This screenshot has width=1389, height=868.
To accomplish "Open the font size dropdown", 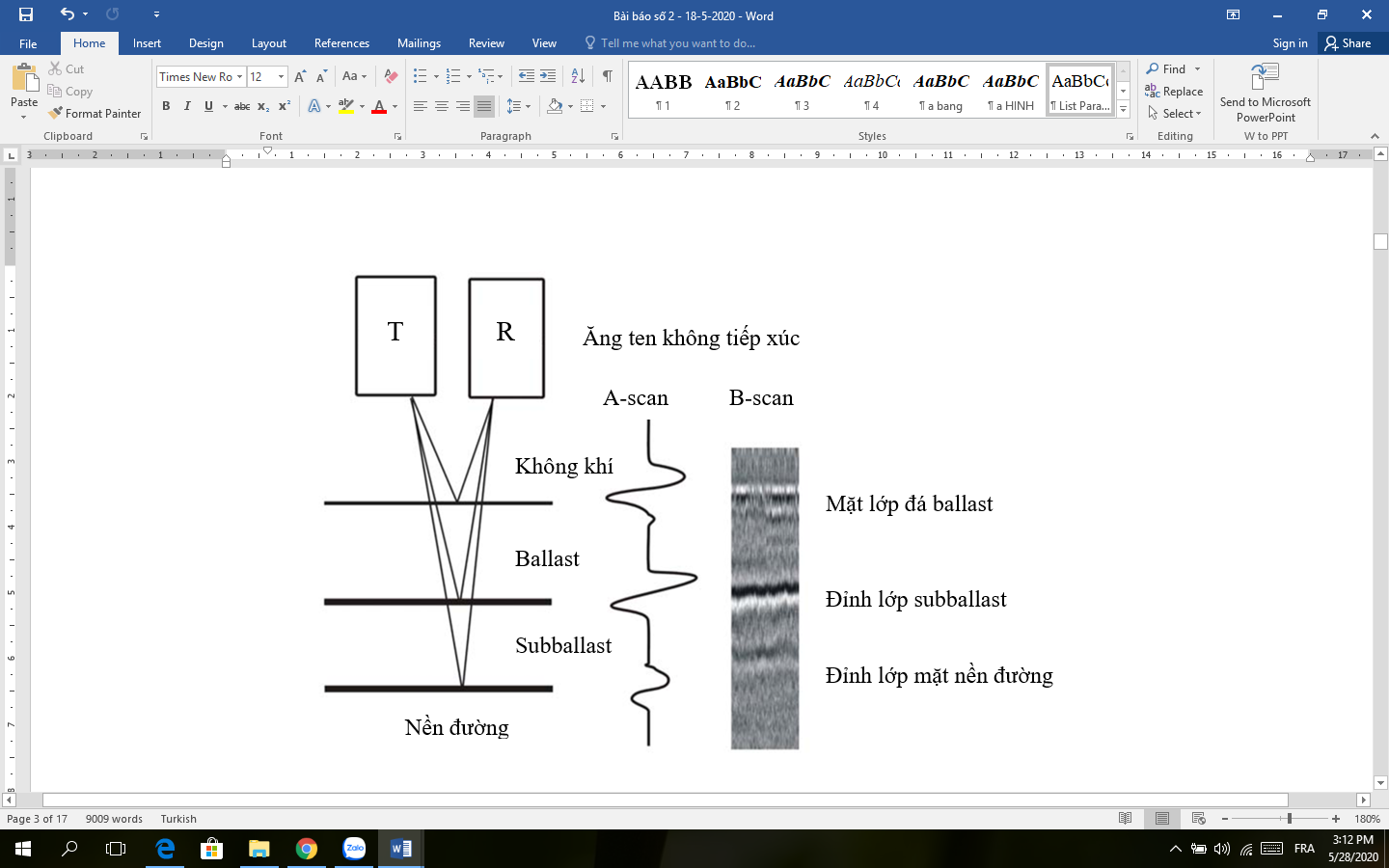I will tap(281, 77).
